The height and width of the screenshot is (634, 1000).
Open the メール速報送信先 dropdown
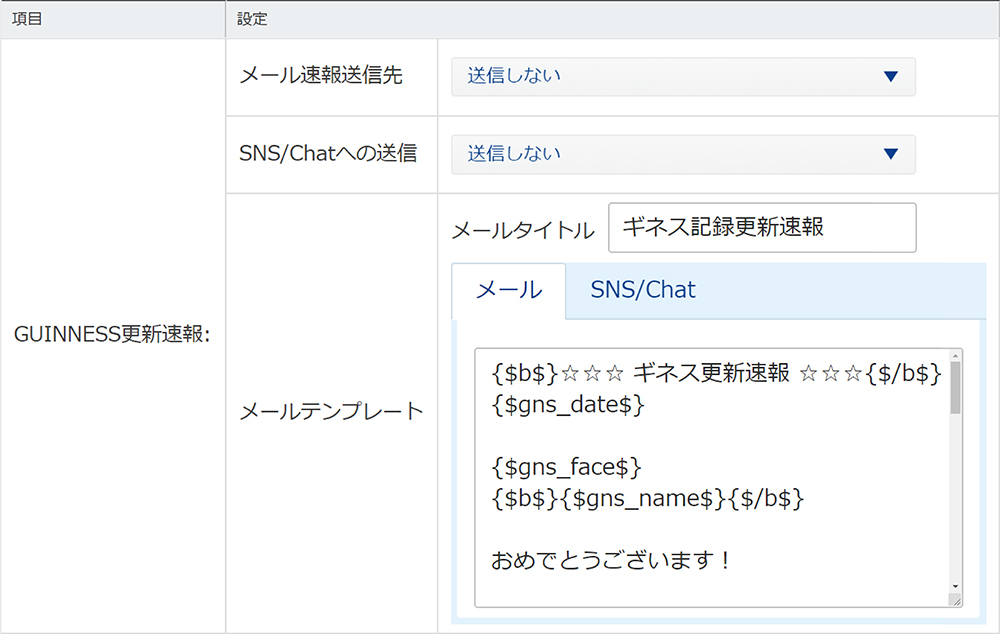pos(682,76)
